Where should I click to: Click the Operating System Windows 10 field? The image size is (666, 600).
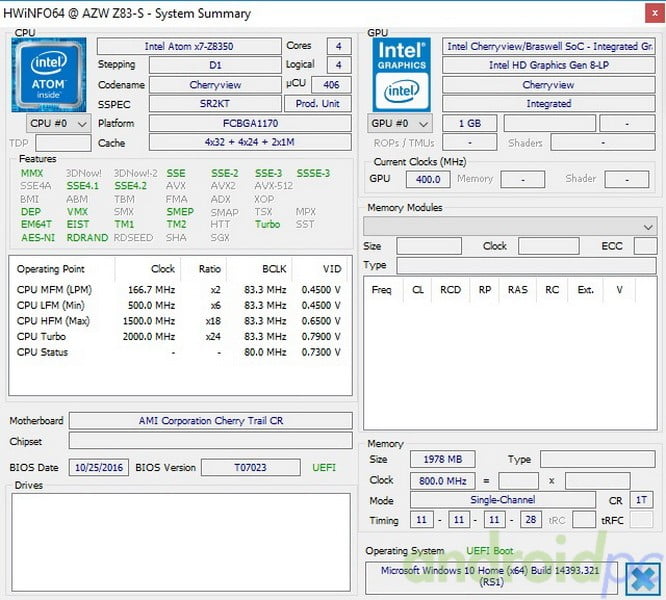pyautogui.click(x=490, y=576)
